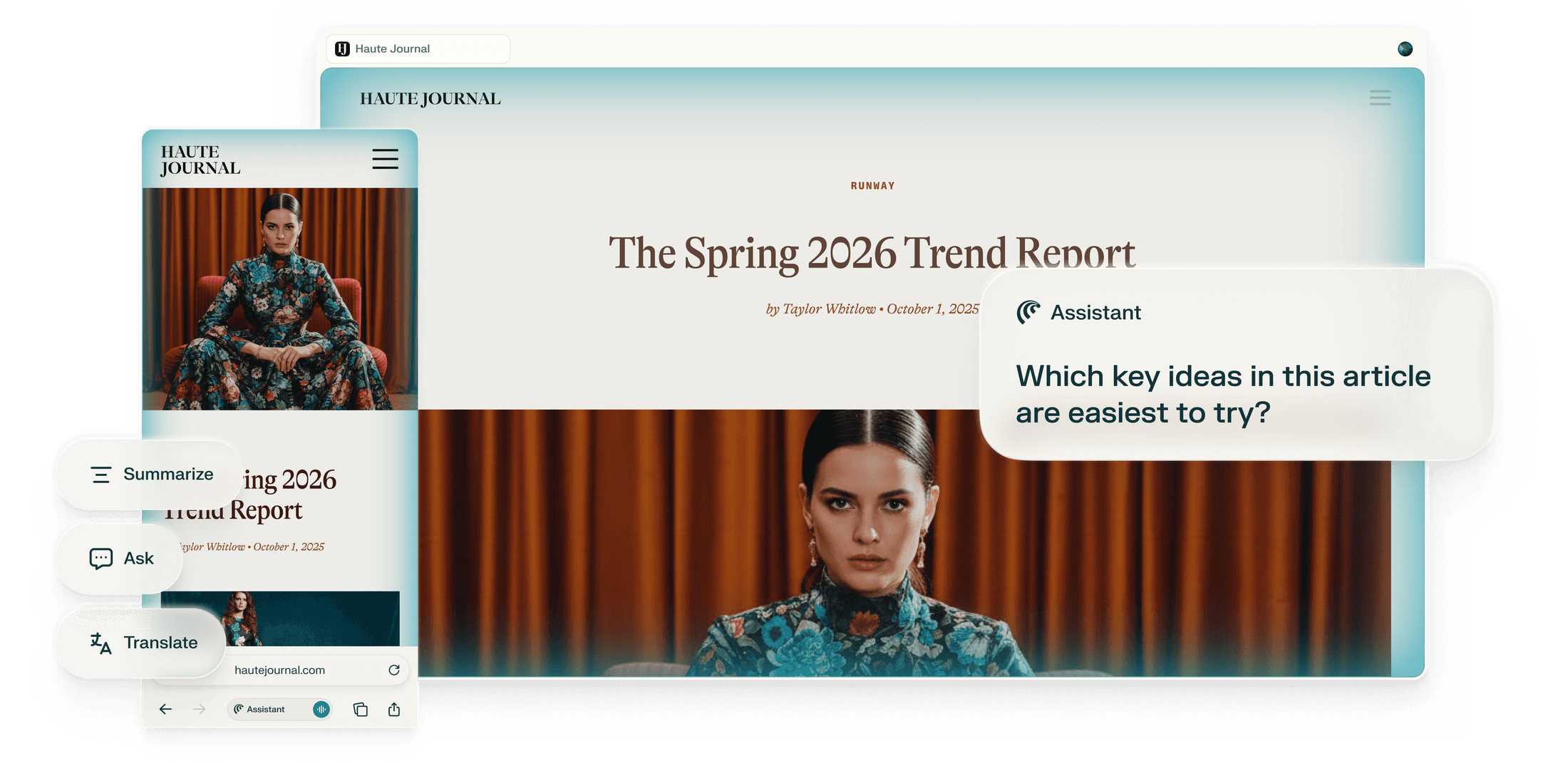This screenshot has width=1568, height=773.
Task: Click the Summarize button
Action: click(151, 474)
